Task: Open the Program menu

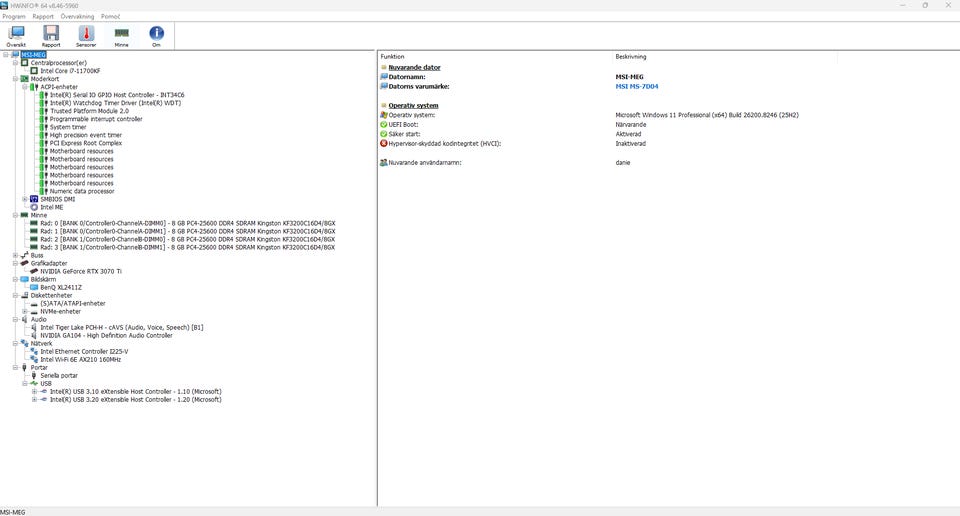Action: coord(14,17)
